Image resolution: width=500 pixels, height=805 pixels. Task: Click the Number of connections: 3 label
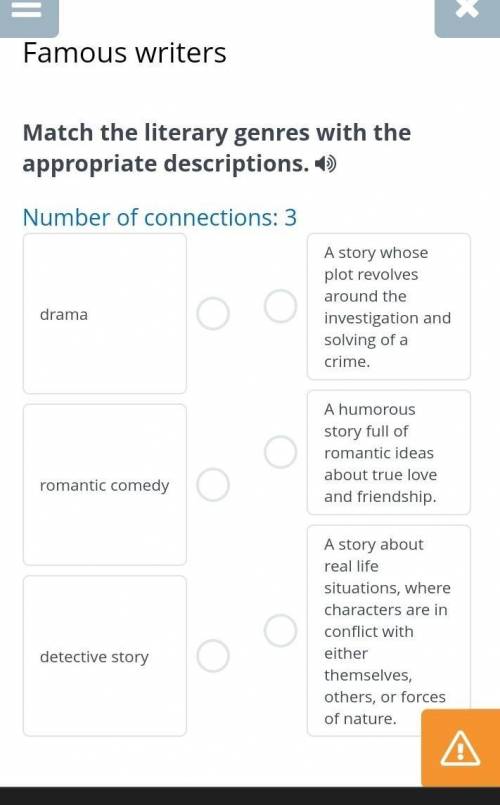160,217
